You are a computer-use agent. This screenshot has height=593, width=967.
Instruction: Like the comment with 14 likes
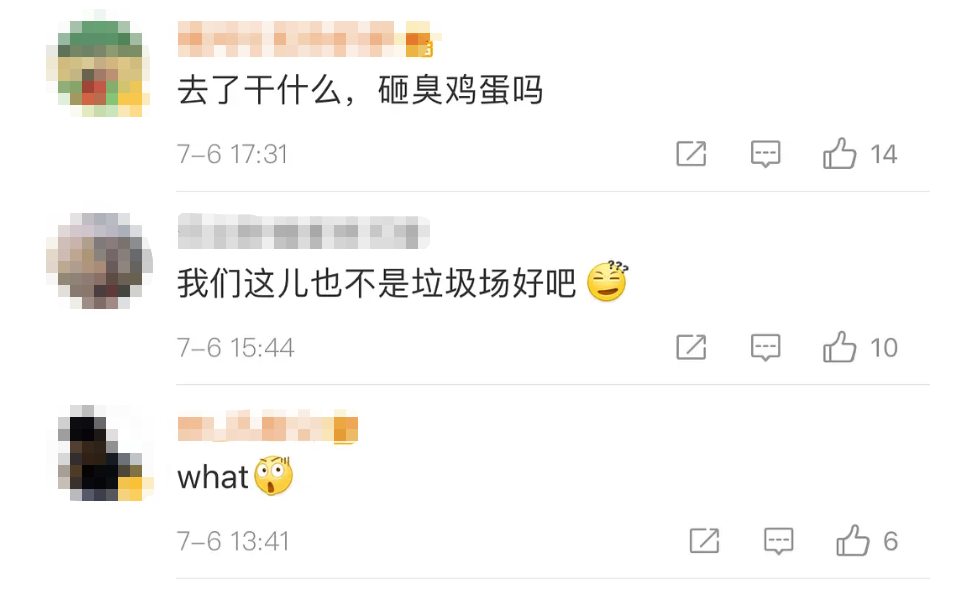click(x=839, y=153)
